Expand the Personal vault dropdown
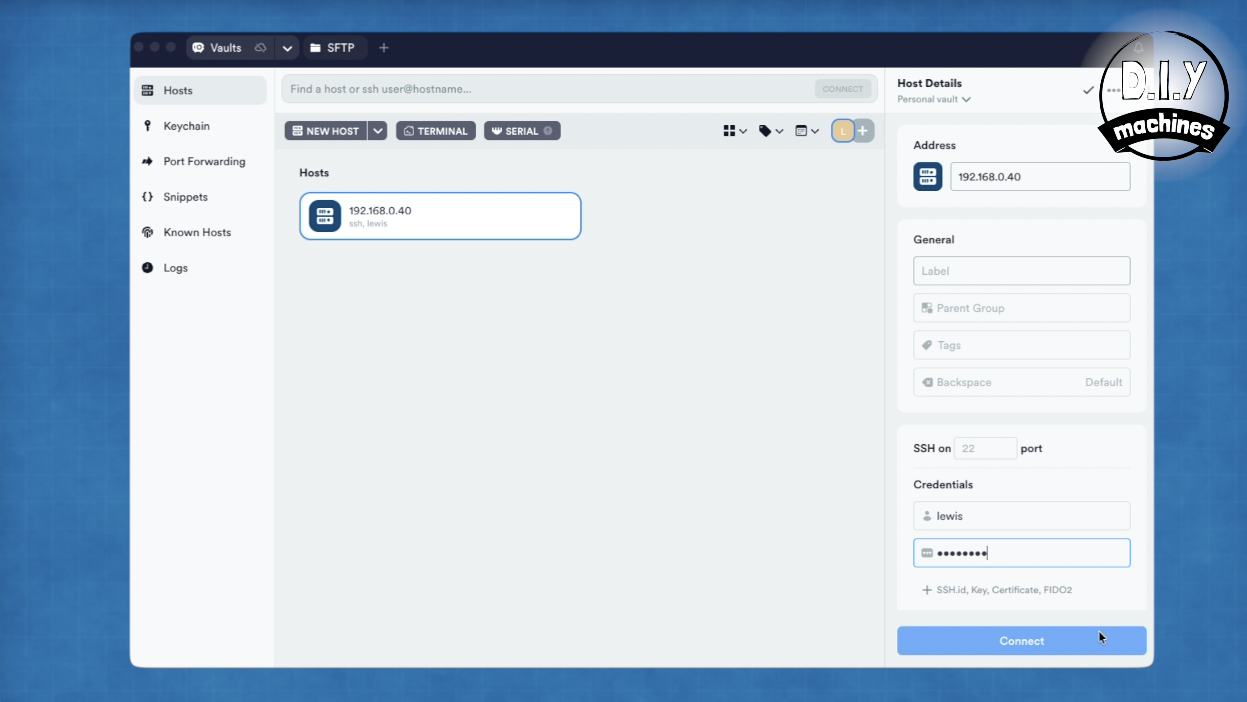The image size is (1247, 702). [934, 99]
